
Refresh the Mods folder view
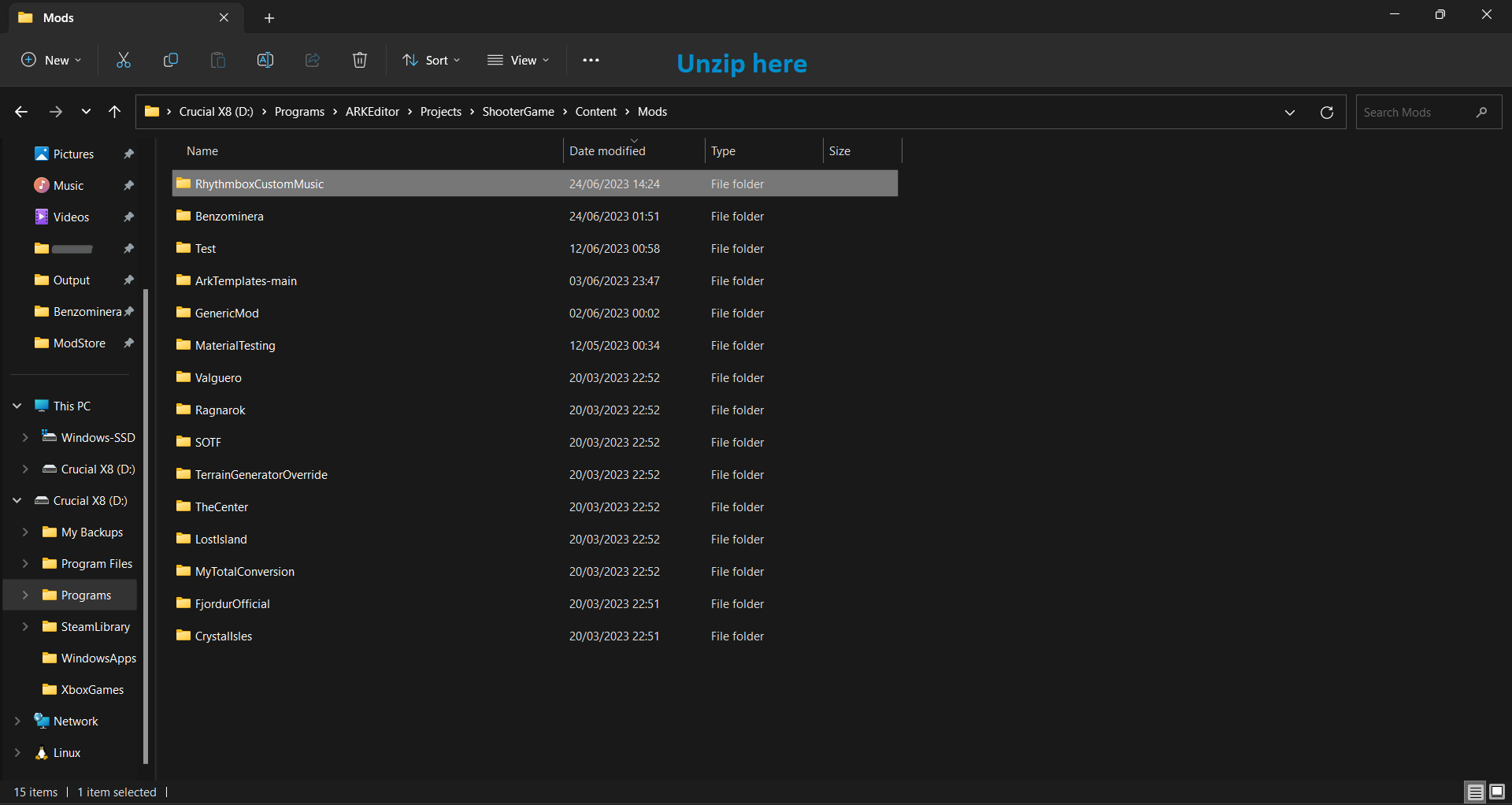pyautogui.click(x=1327, y=112)
